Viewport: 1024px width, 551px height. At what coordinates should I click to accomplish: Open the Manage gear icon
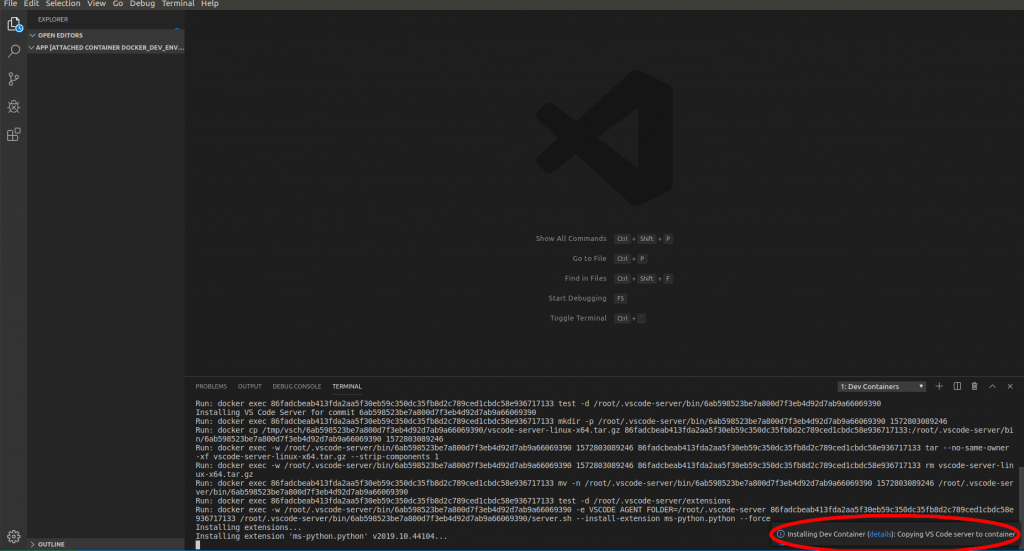[x=14, y=537]
